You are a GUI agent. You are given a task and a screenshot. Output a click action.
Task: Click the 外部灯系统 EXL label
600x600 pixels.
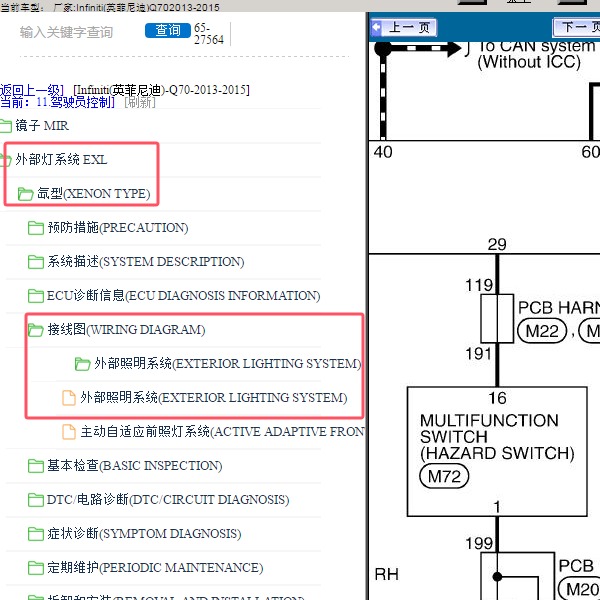61,160
